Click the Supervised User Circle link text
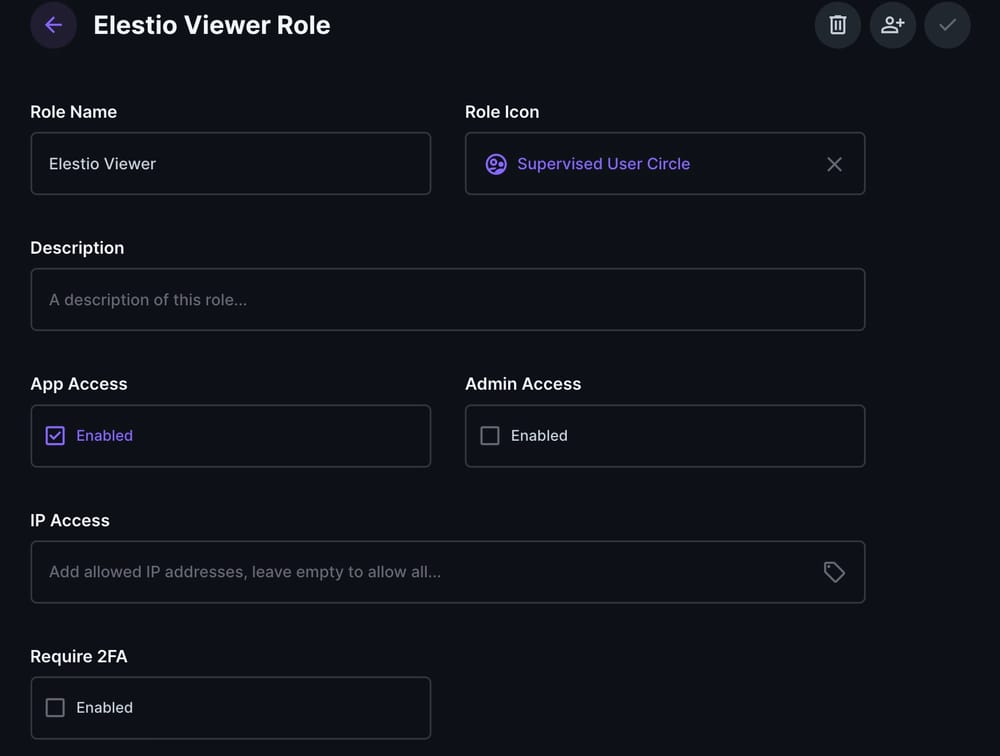 click(604, 163)
